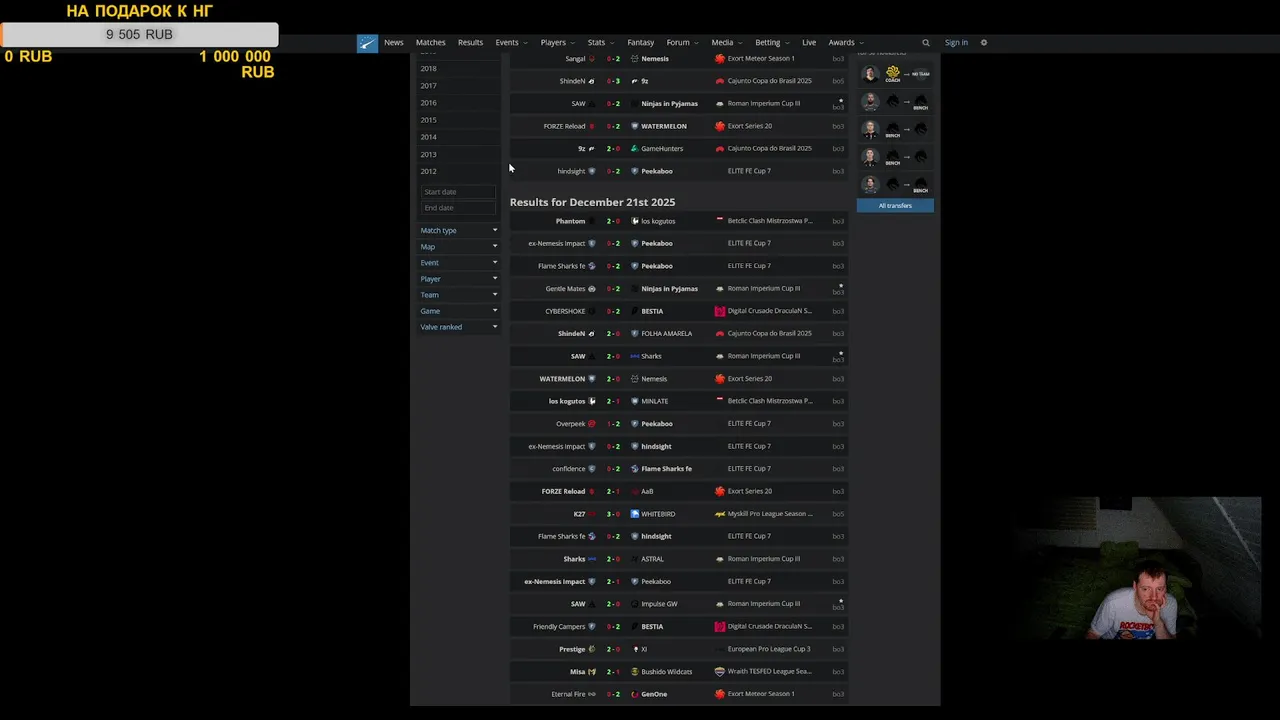Screen dimensions: 1280x720
Task: Open the Betting menu
Action: 772,43
